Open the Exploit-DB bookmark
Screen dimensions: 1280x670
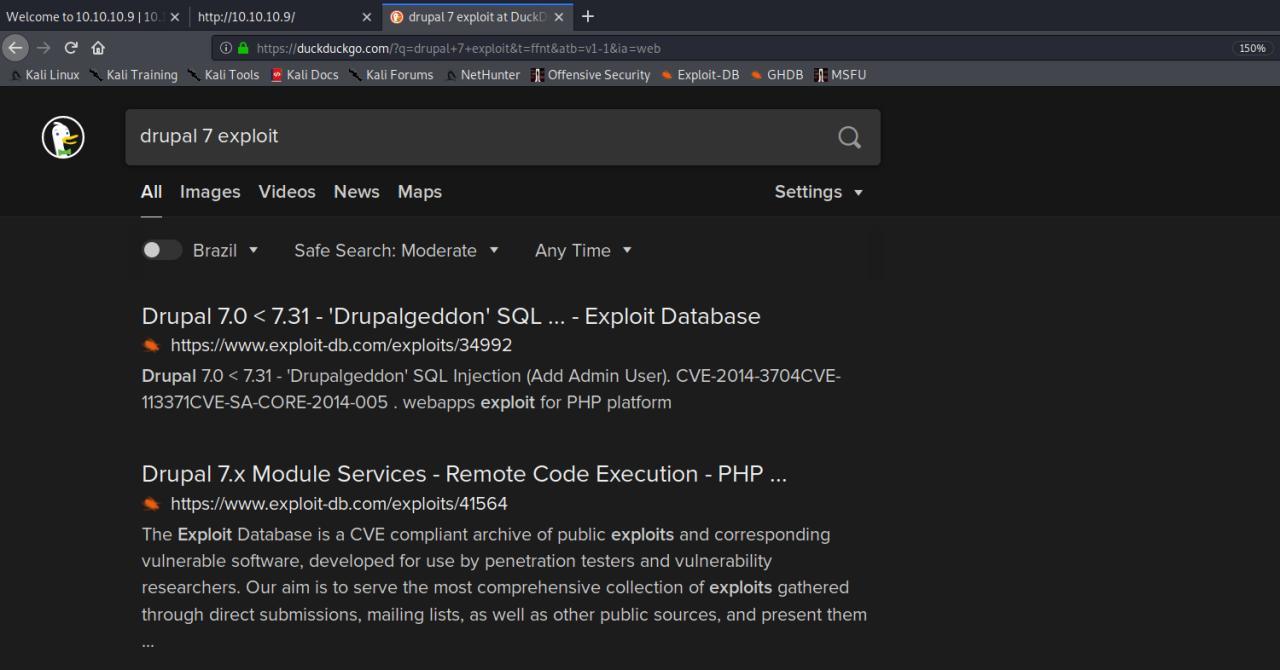click(700, 75)
